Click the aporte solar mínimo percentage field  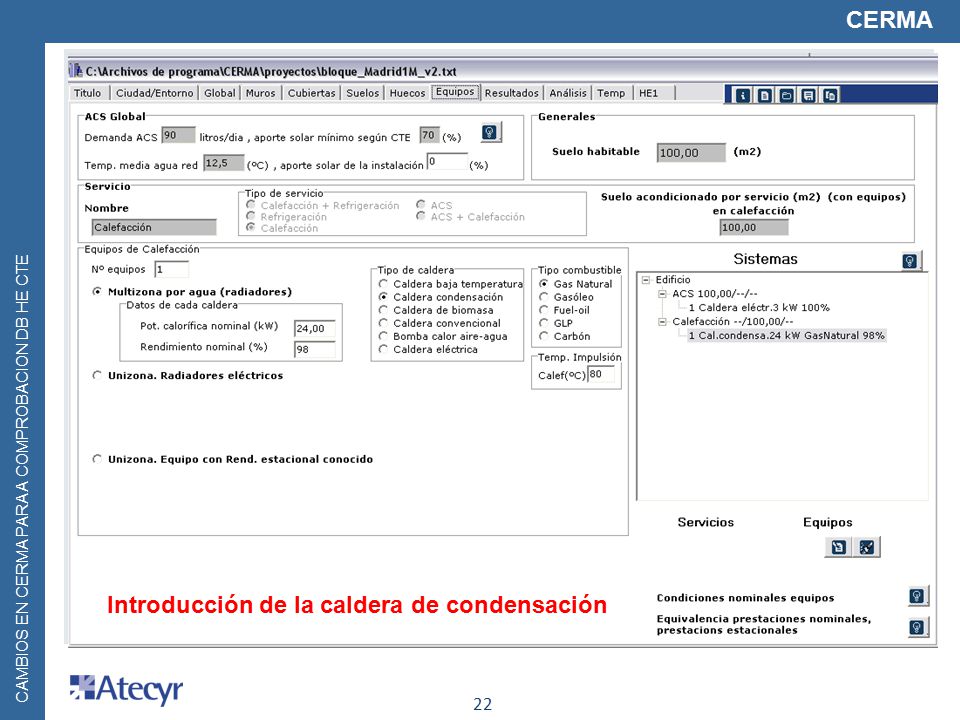tap(429, 135)
